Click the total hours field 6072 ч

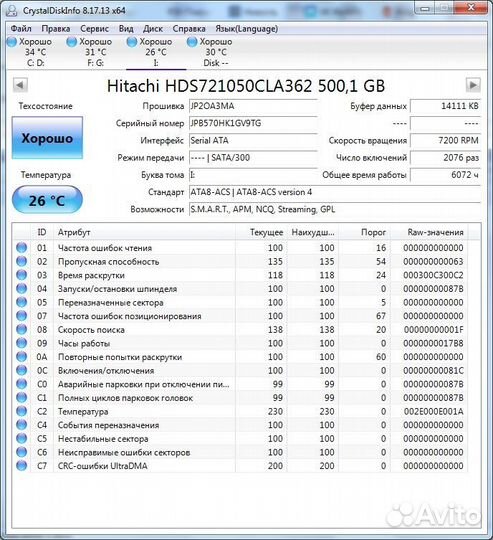[445, 175]
